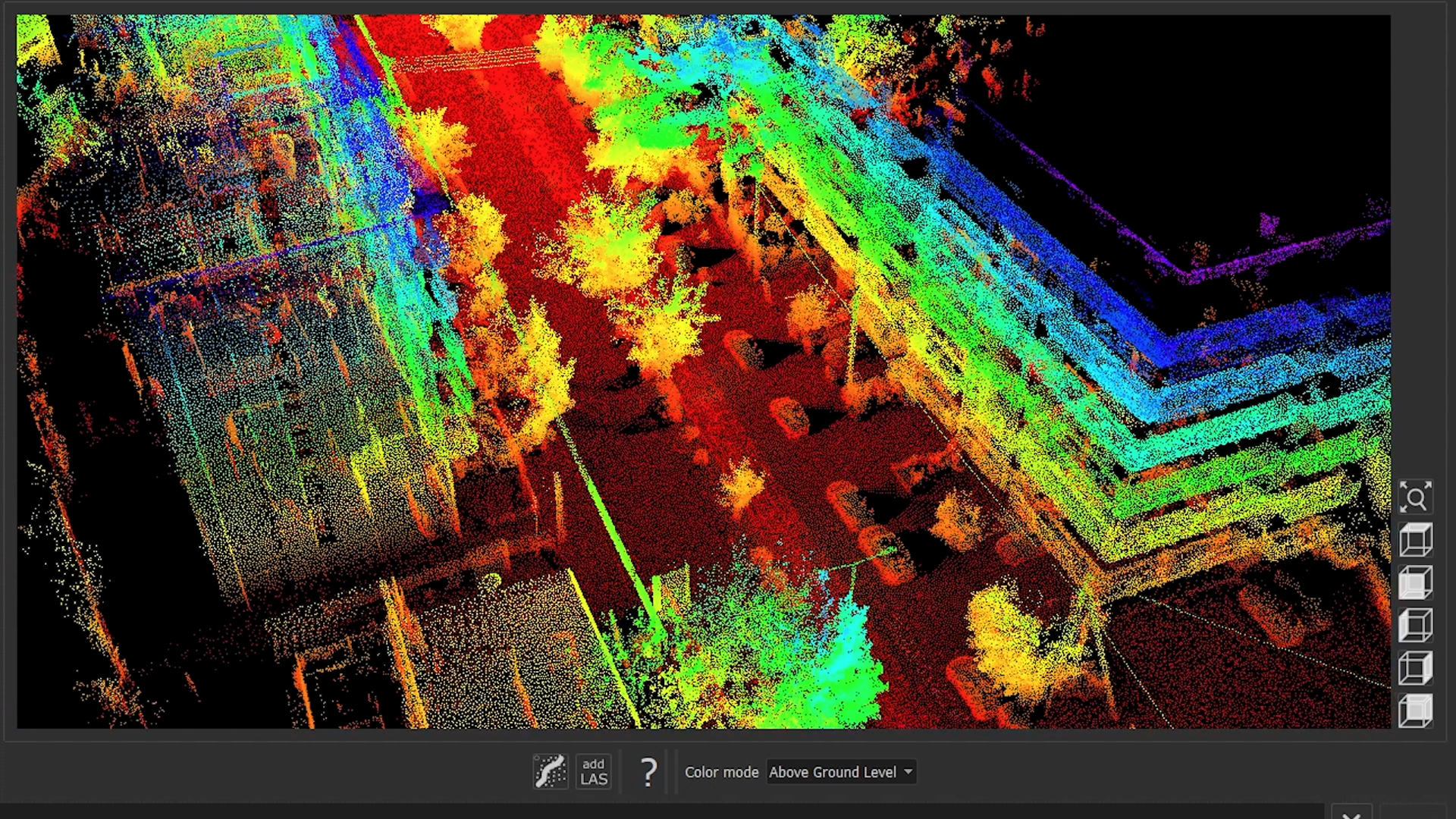1456x819 pixels.
Task: Click the Color mode dropdown arrow
Action: click(x=908, y=772)
